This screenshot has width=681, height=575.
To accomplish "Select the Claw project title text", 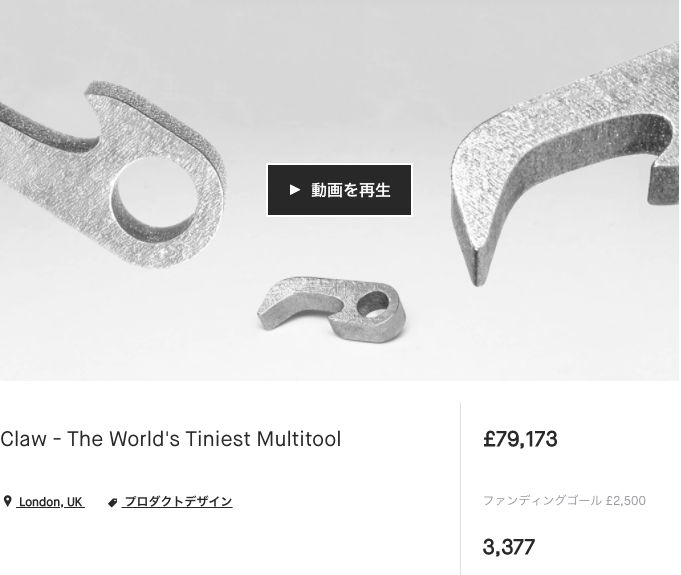I will point(171,439).
